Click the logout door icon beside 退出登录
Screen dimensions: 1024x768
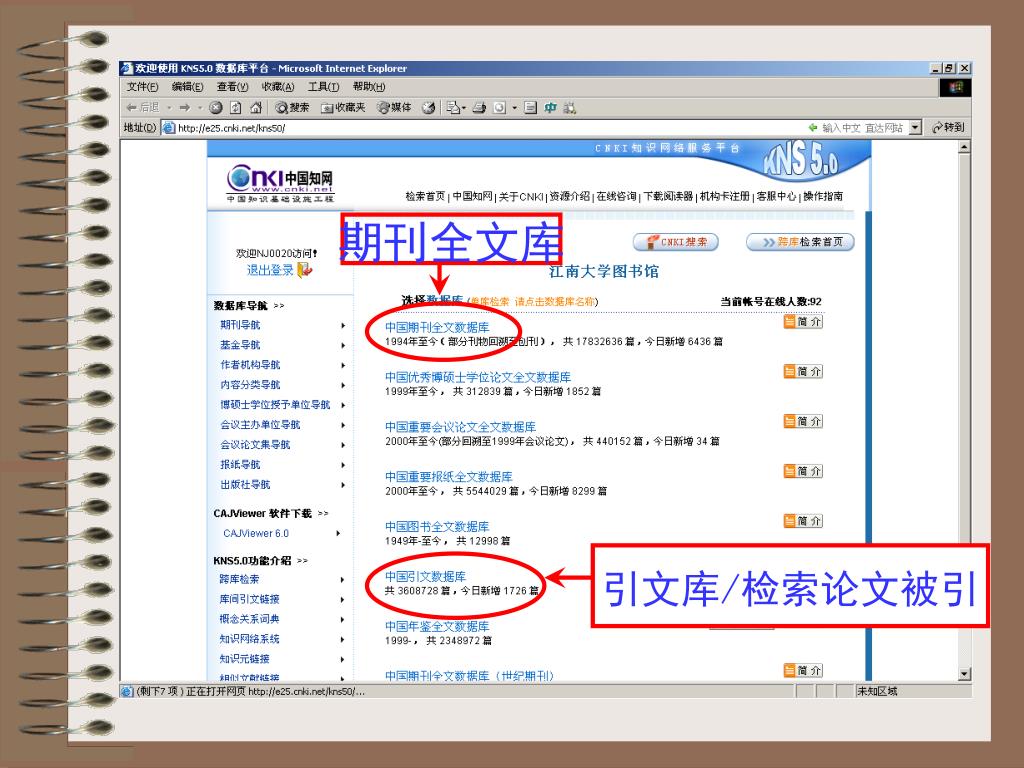click(x=305, y=270)
